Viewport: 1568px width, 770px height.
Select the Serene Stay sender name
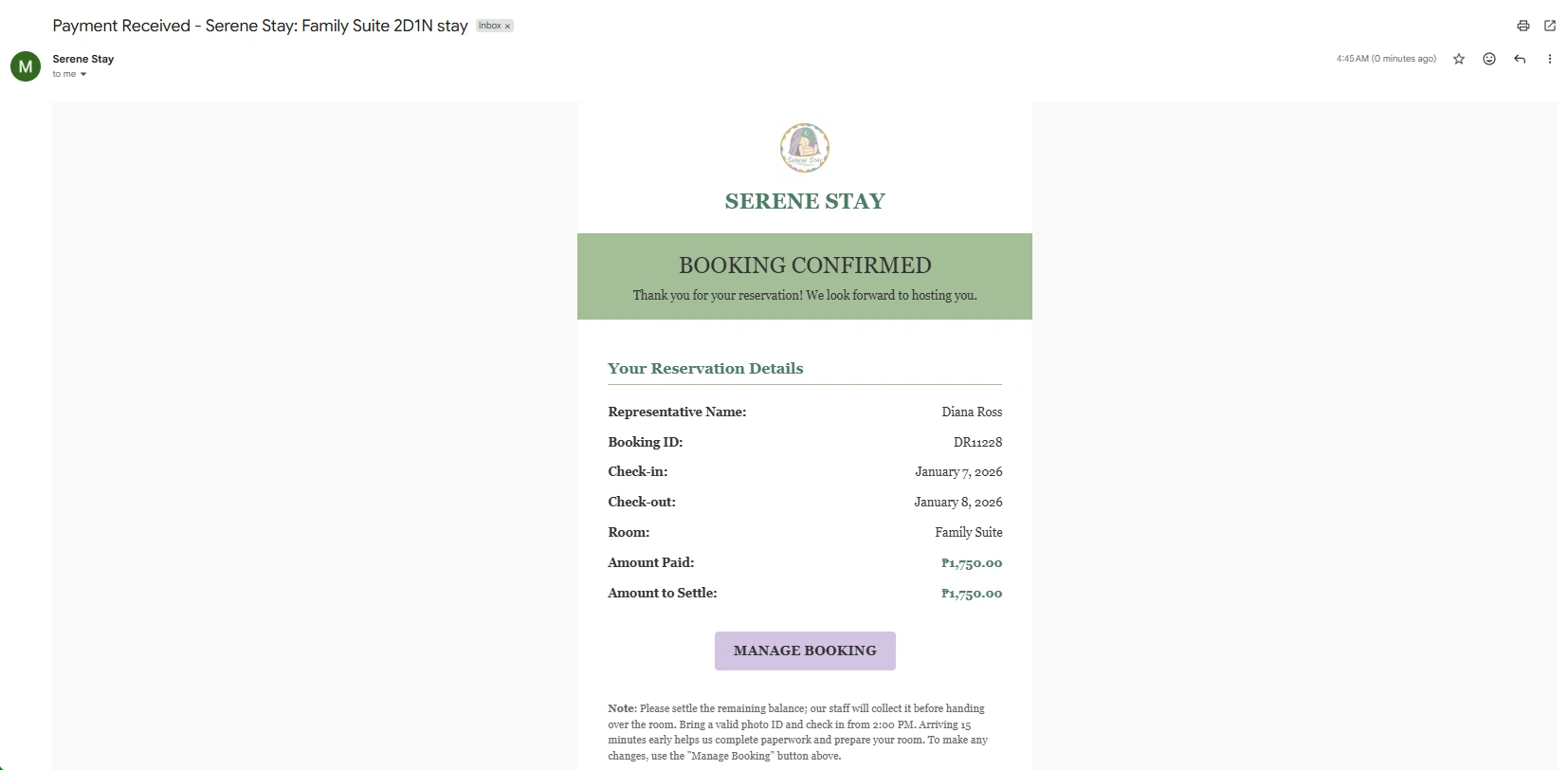coord(82,59)
